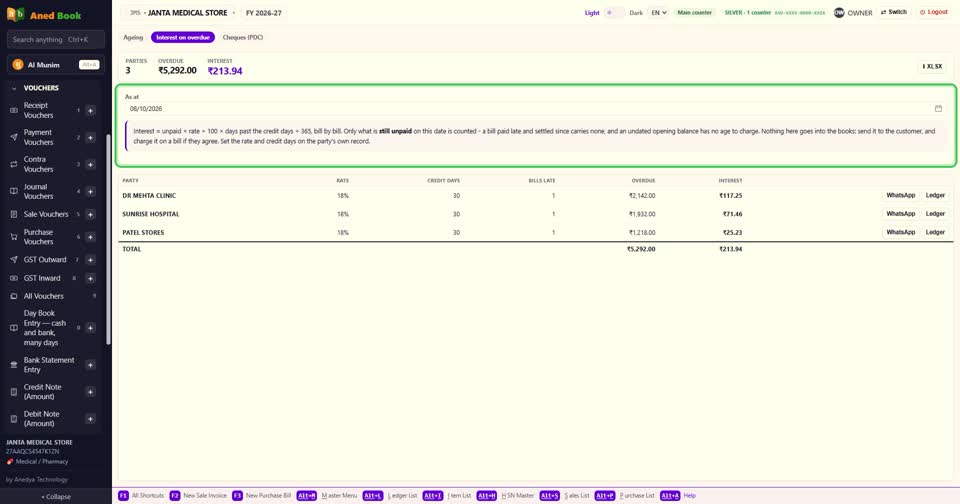Toggle the Light/Dark theme switch
This screenshot has height=504, width=960.
(614, 12)
